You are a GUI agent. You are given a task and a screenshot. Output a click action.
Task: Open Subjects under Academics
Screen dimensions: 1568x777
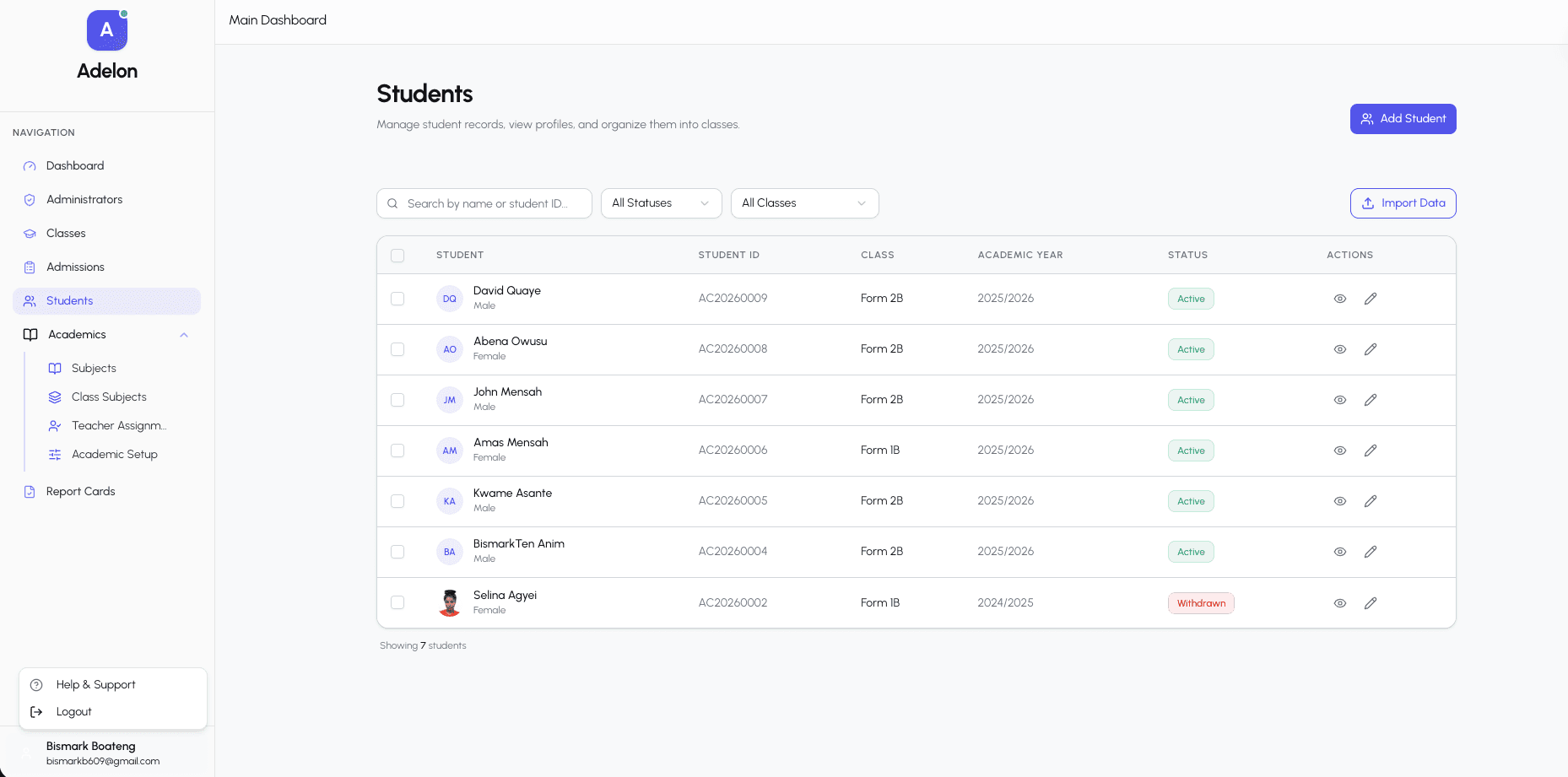coord(119,369)
